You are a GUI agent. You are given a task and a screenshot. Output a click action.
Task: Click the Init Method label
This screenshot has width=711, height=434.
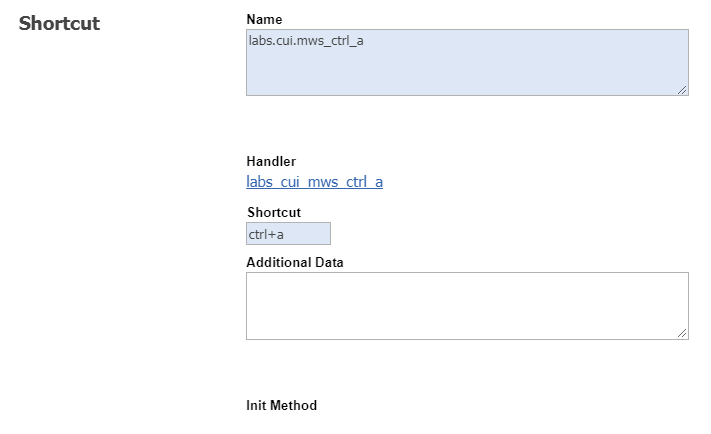coord(281,405)
